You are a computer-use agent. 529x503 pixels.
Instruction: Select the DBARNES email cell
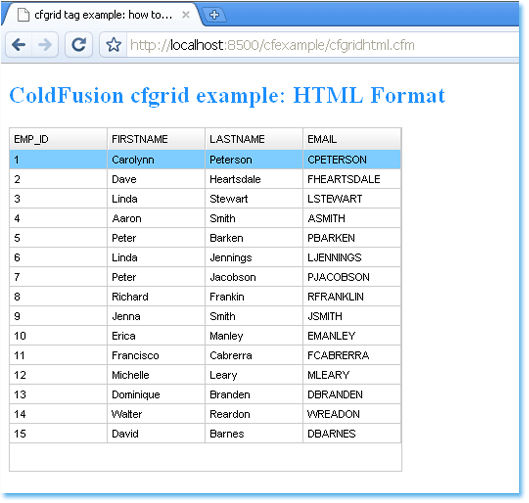click(352, 434)
